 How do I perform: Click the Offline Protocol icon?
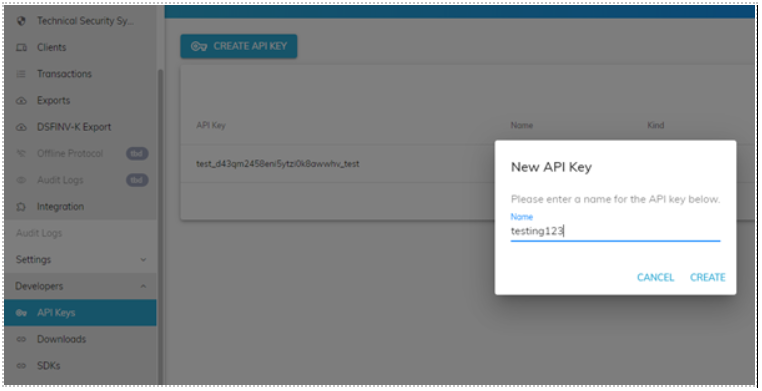(21, 154)
